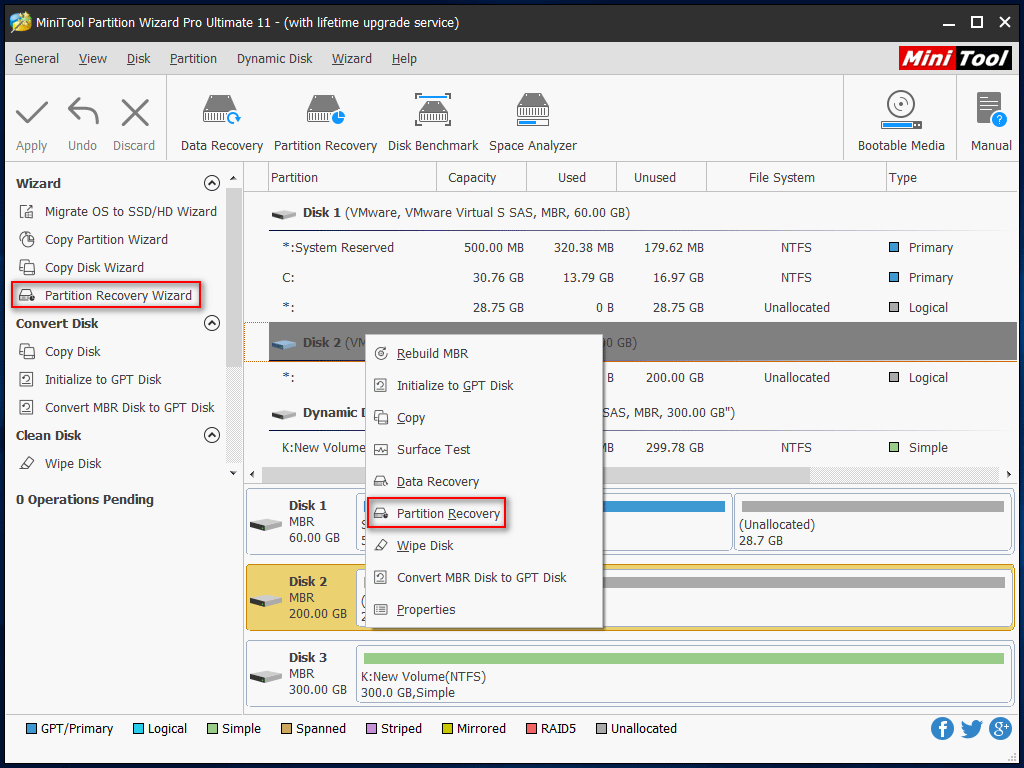The height and width of the screenshot is (768, 1024).
Task: Collapse the Convert Disk section
Action: point(212,323)
